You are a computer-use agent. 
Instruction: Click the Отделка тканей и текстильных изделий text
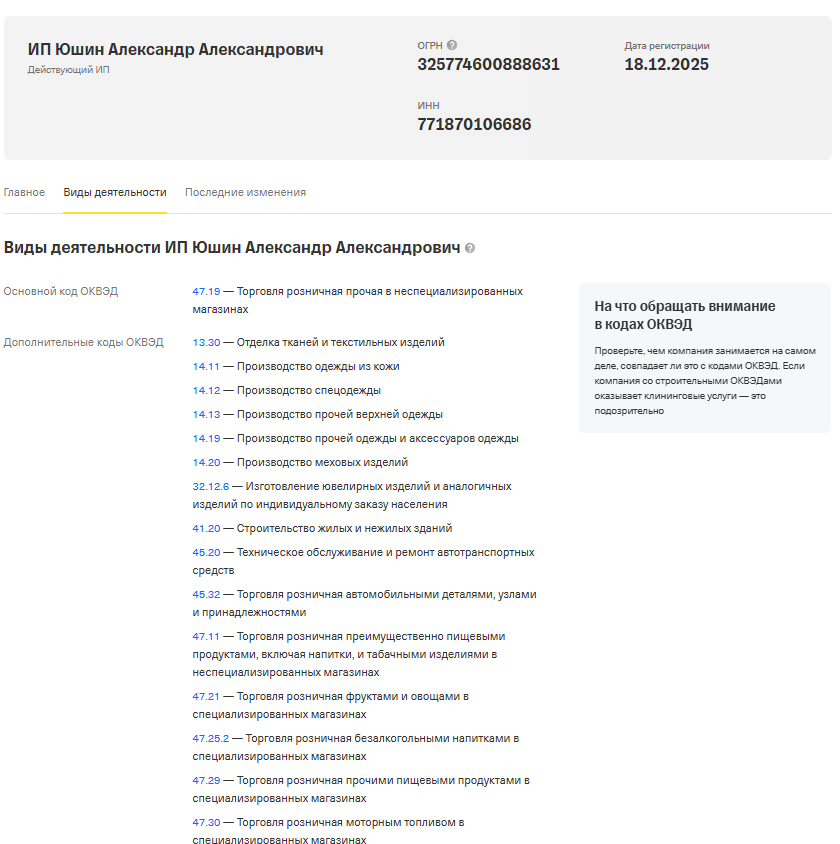tap(341, 342)
